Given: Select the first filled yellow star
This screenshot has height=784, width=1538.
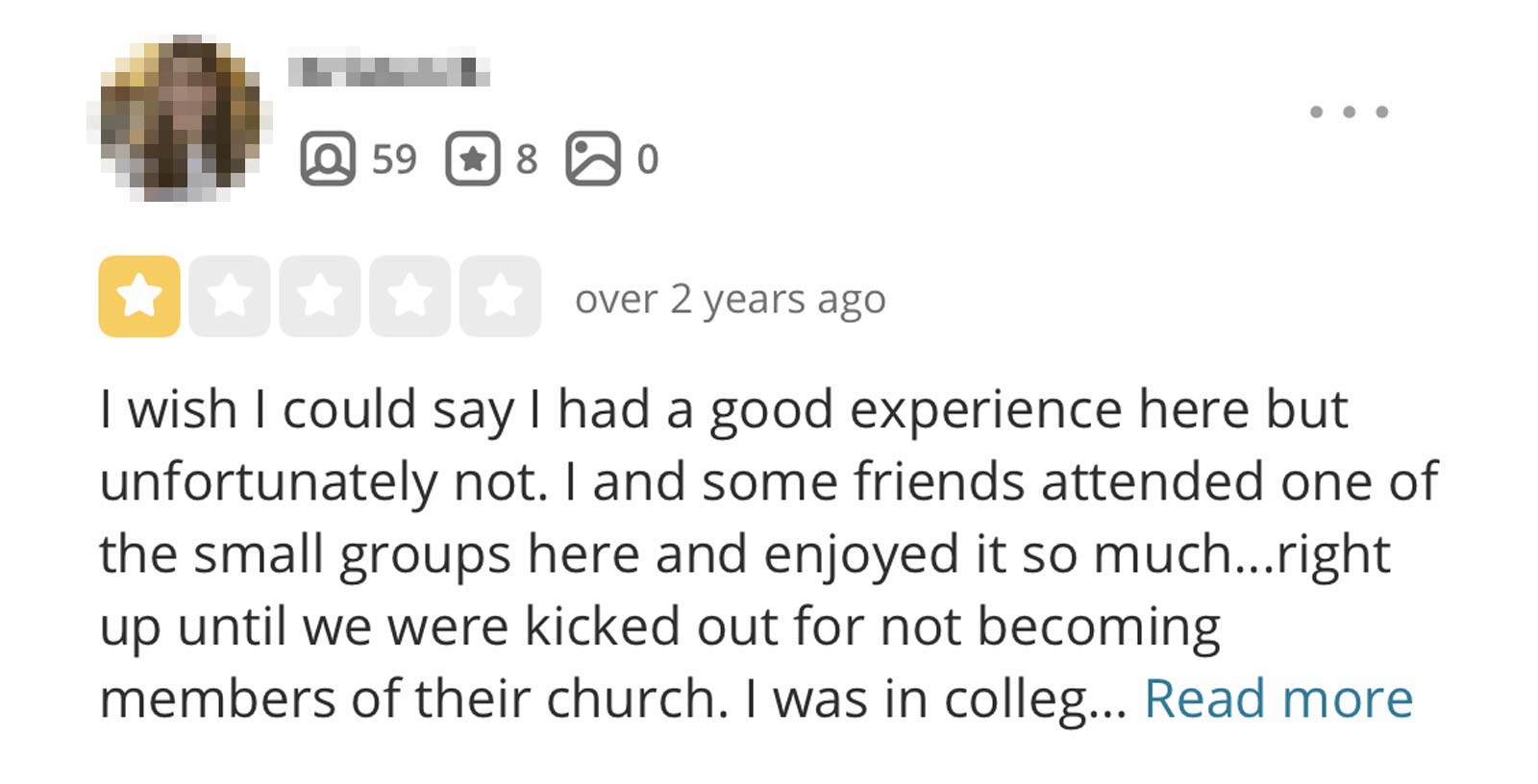Looking at the screenshot, I should click(x=139, y=296).
